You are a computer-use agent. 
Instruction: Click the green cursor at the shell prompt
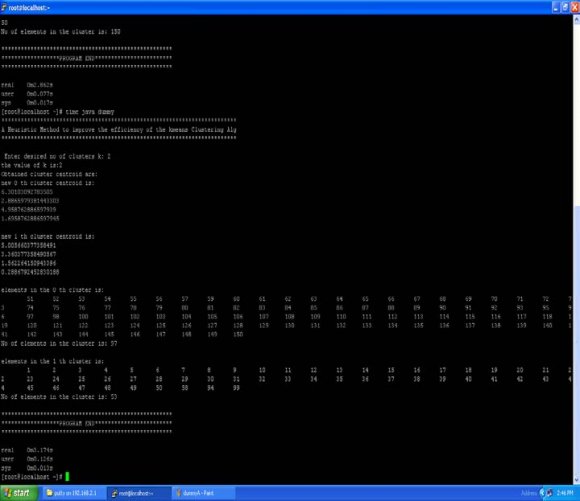(67, 477)
